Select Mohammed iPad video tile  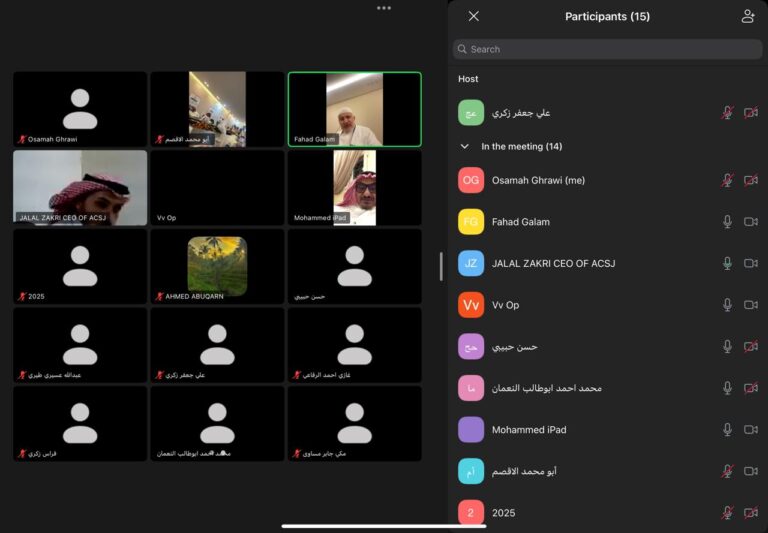[354, 187]
